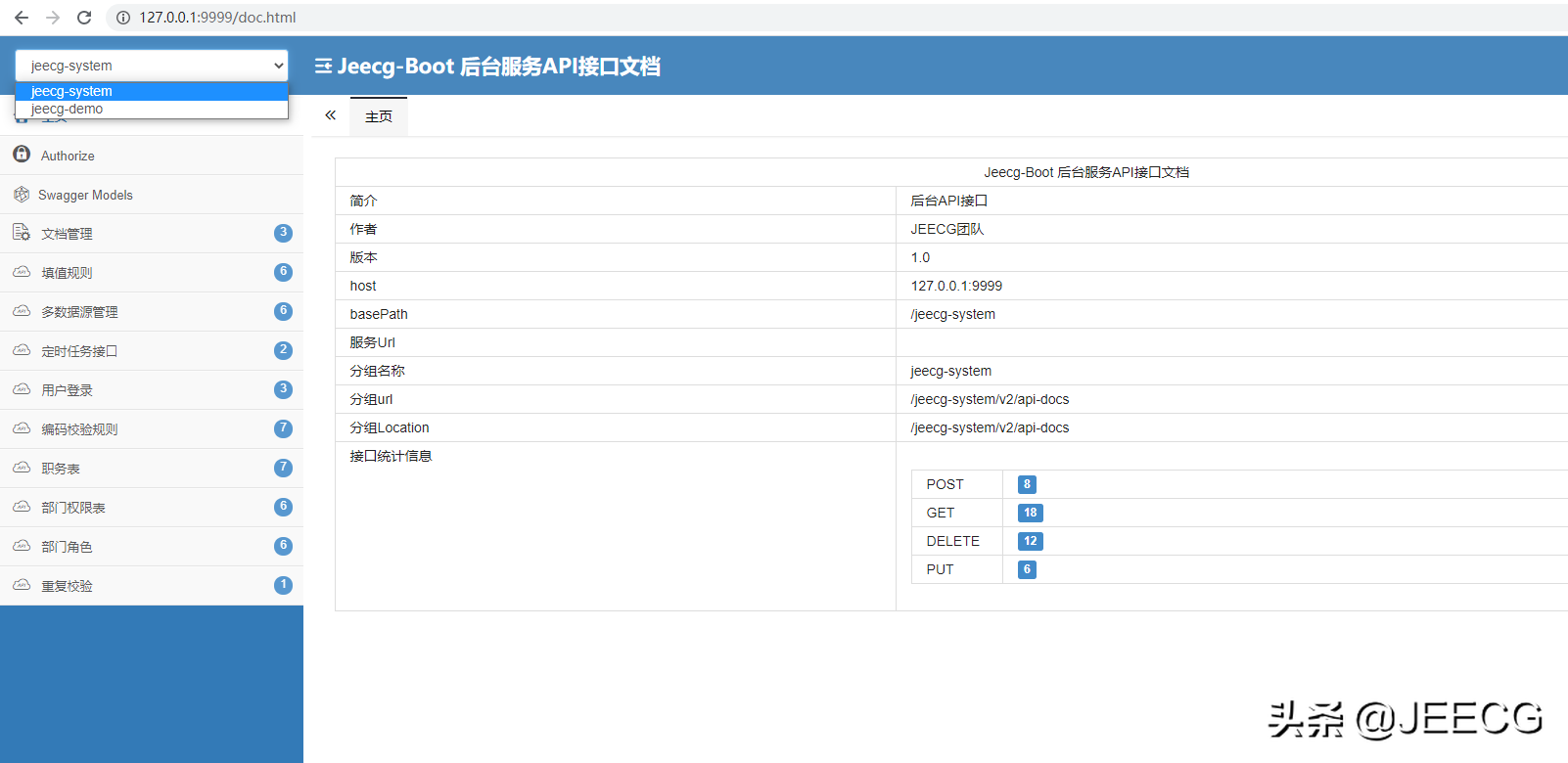Viewport: 1568px width, 763px height.
Task: Click the browser forward arrow
Action: click(53, 18)
